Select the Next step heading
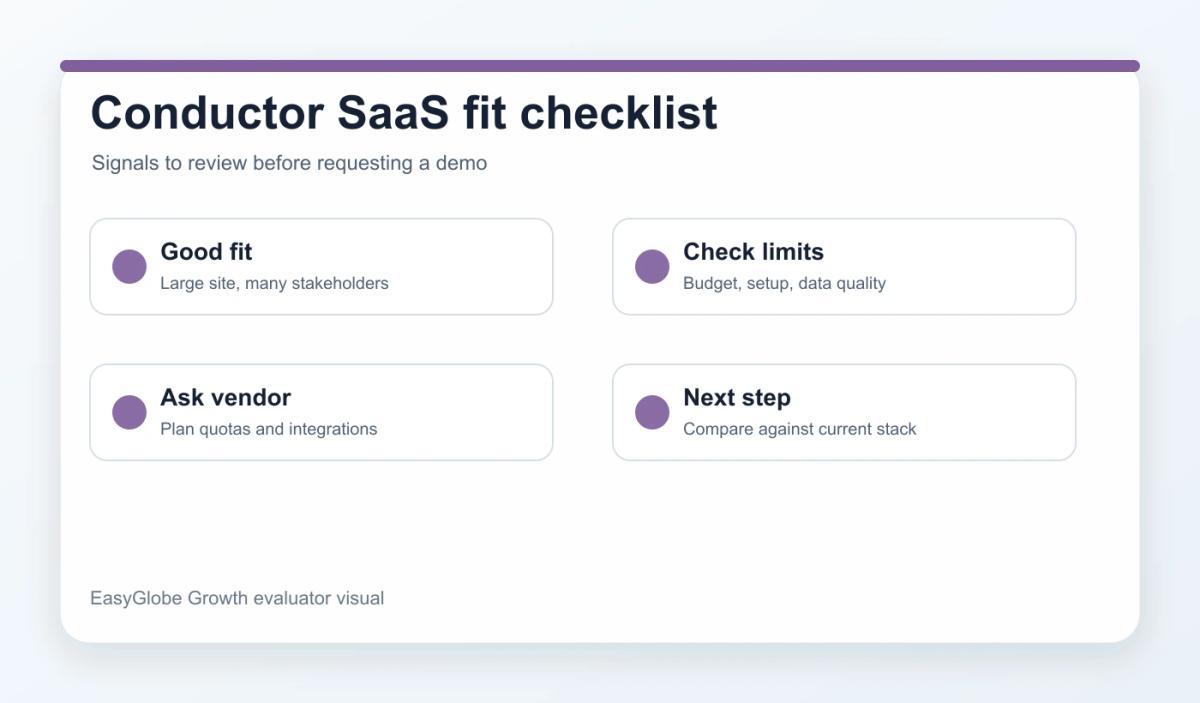Screen dimensions: 1200x703 click(x=737, y=398)
